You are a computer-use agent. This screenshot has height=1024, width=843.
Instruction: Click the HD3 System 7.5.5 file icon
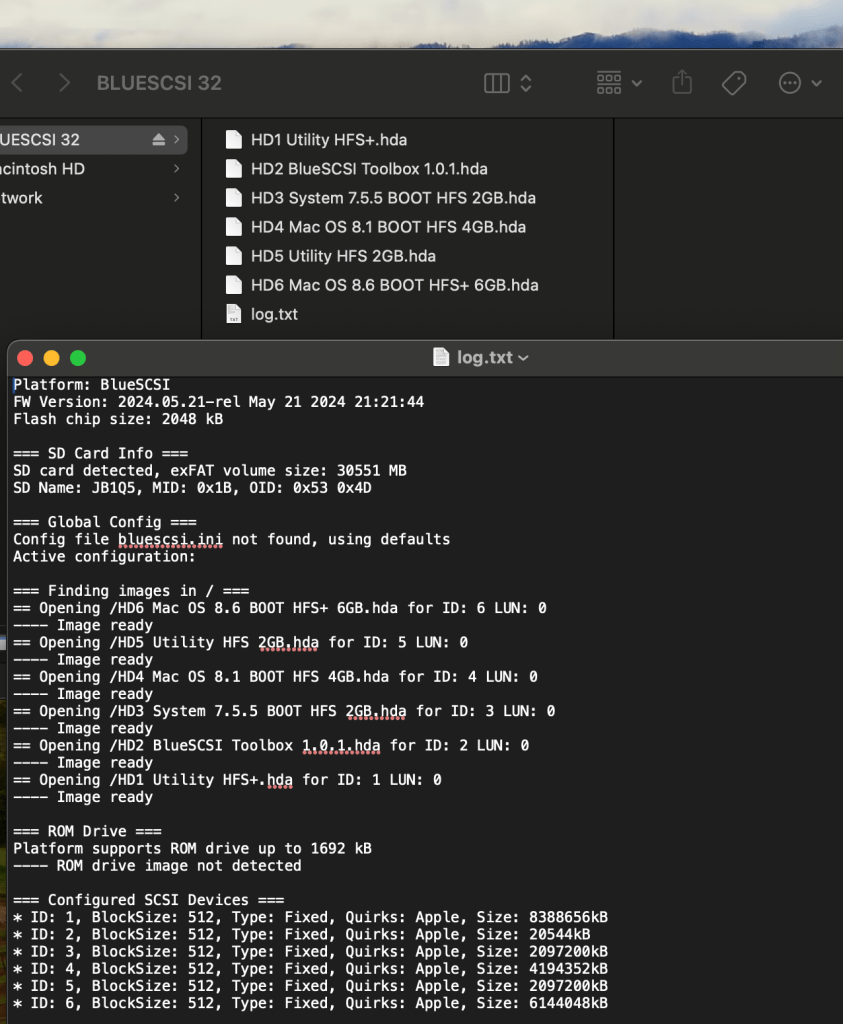tap(234, 198)
